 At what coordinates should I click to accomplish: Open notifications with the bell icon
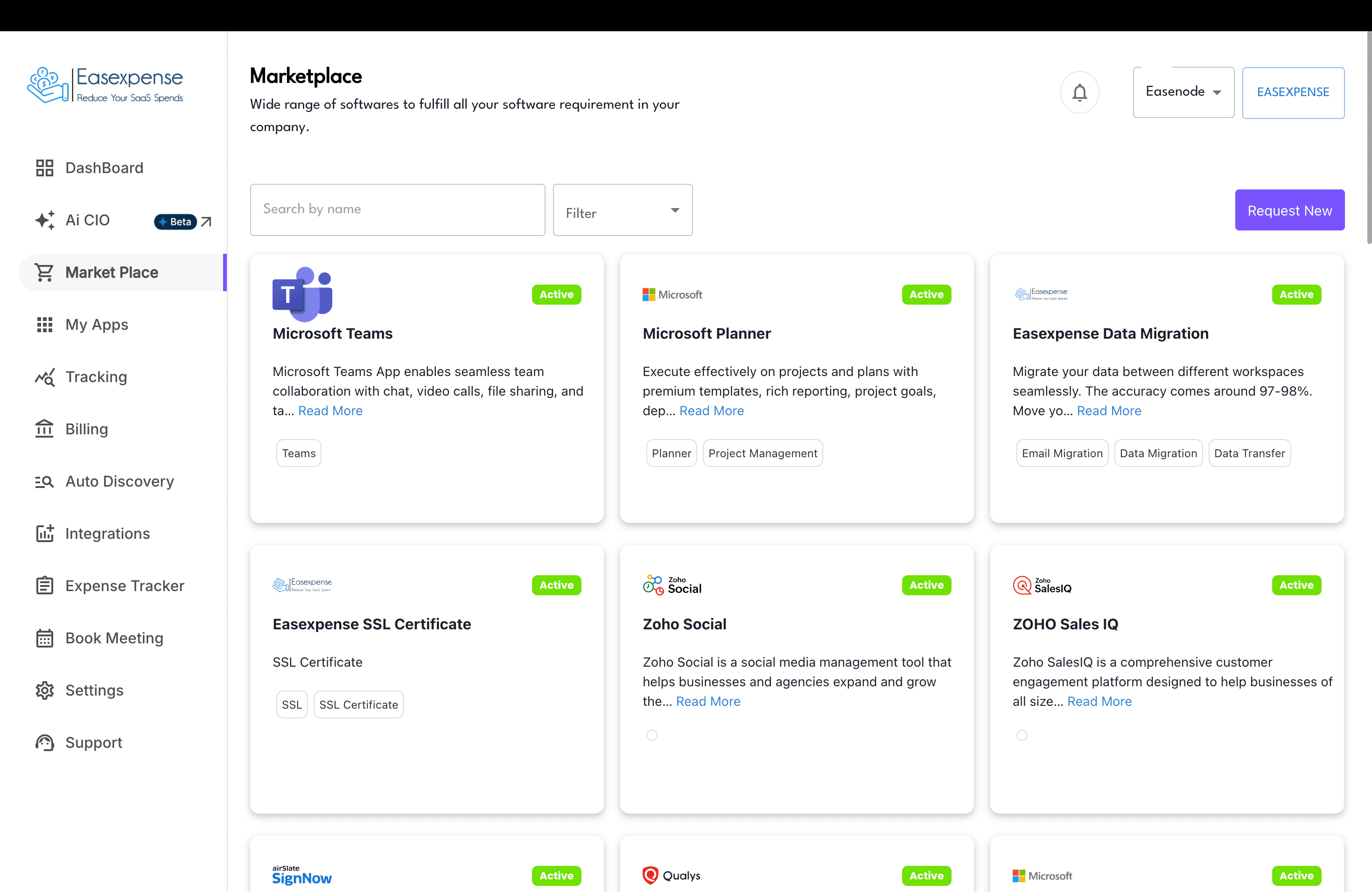point(1079,92)
